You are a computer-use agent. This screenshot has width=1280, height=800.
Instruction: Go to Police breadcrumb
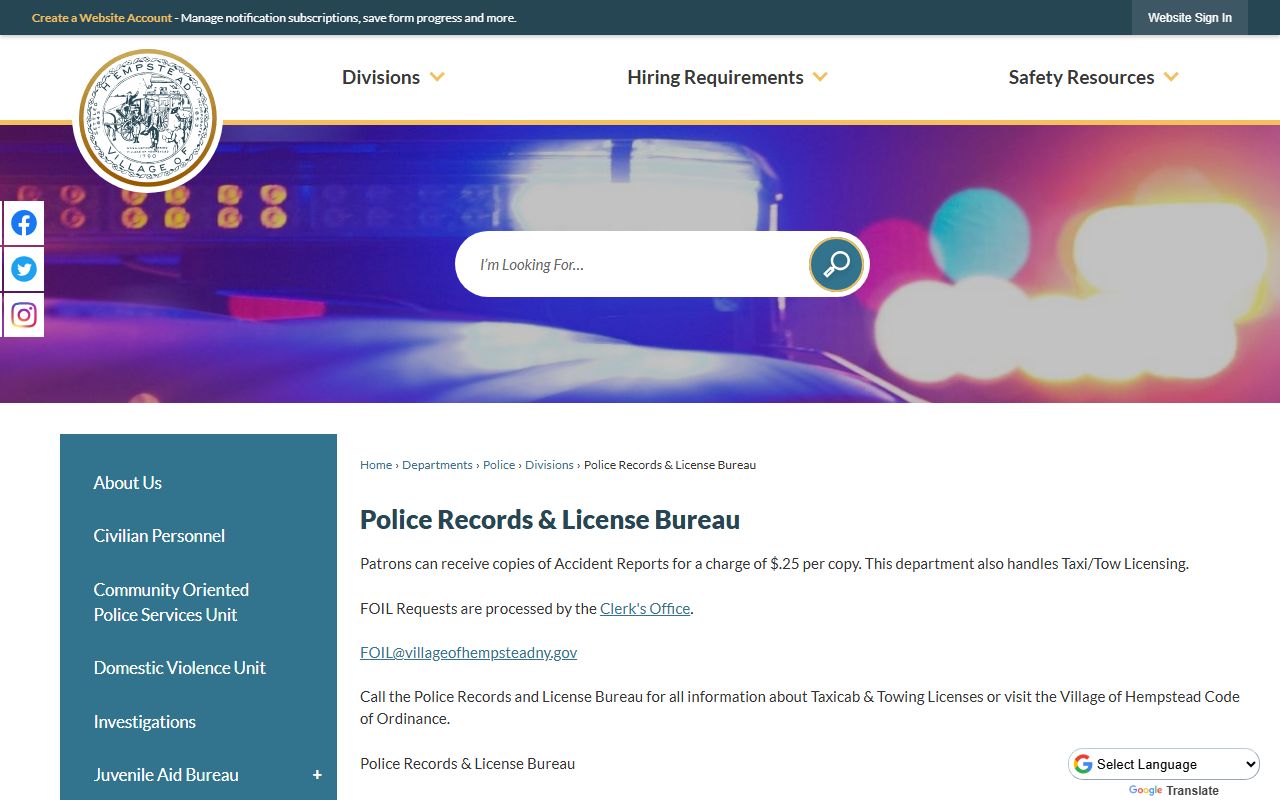click(x=499, y=465)
